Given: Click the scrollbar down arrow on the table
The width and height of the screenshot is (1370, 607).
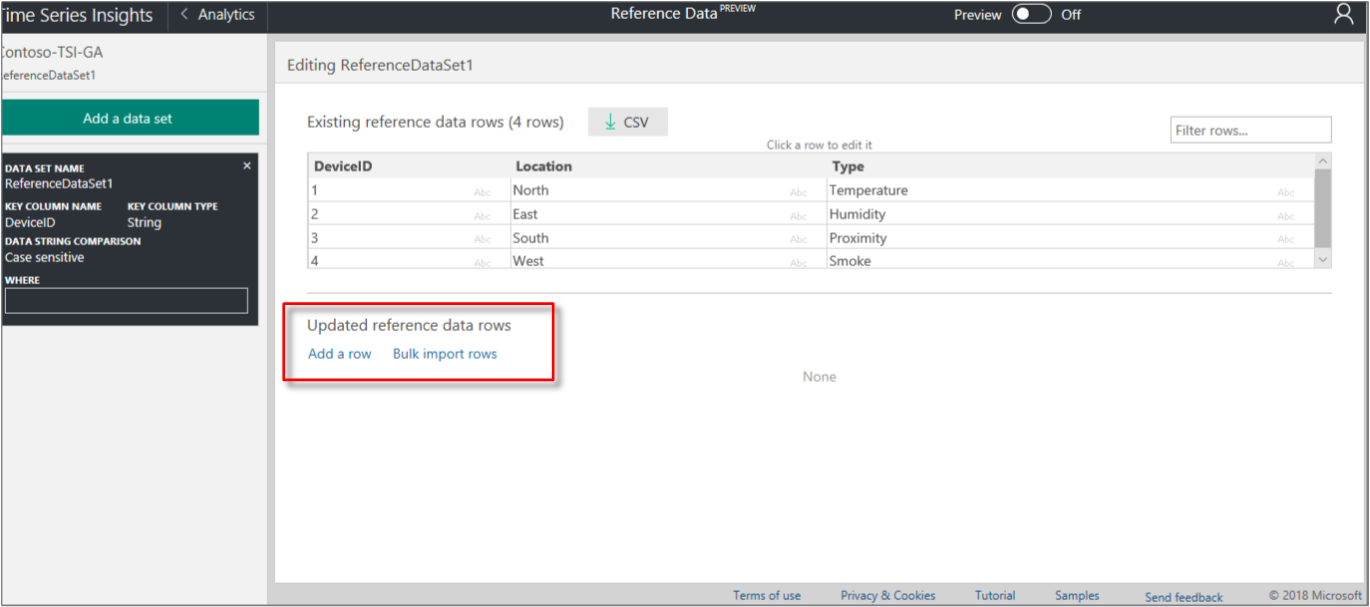Looking at the screenshot, I should point(1322,259).
